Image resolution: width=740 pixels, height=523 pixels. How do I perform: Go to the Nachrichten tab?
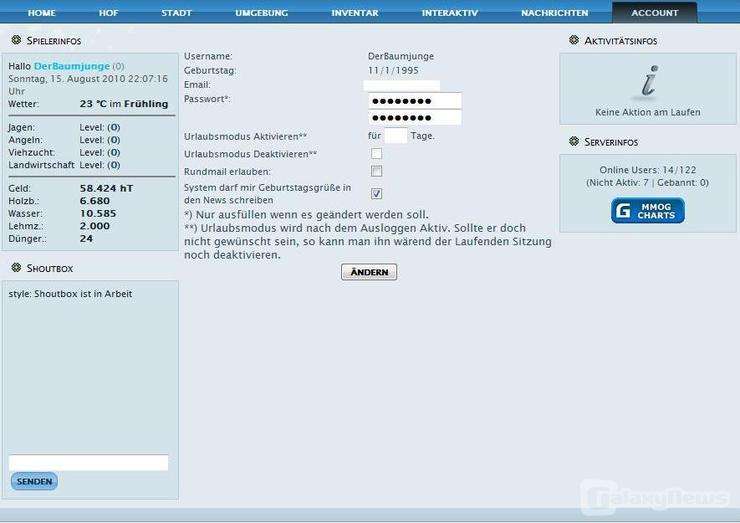[554, 13]
